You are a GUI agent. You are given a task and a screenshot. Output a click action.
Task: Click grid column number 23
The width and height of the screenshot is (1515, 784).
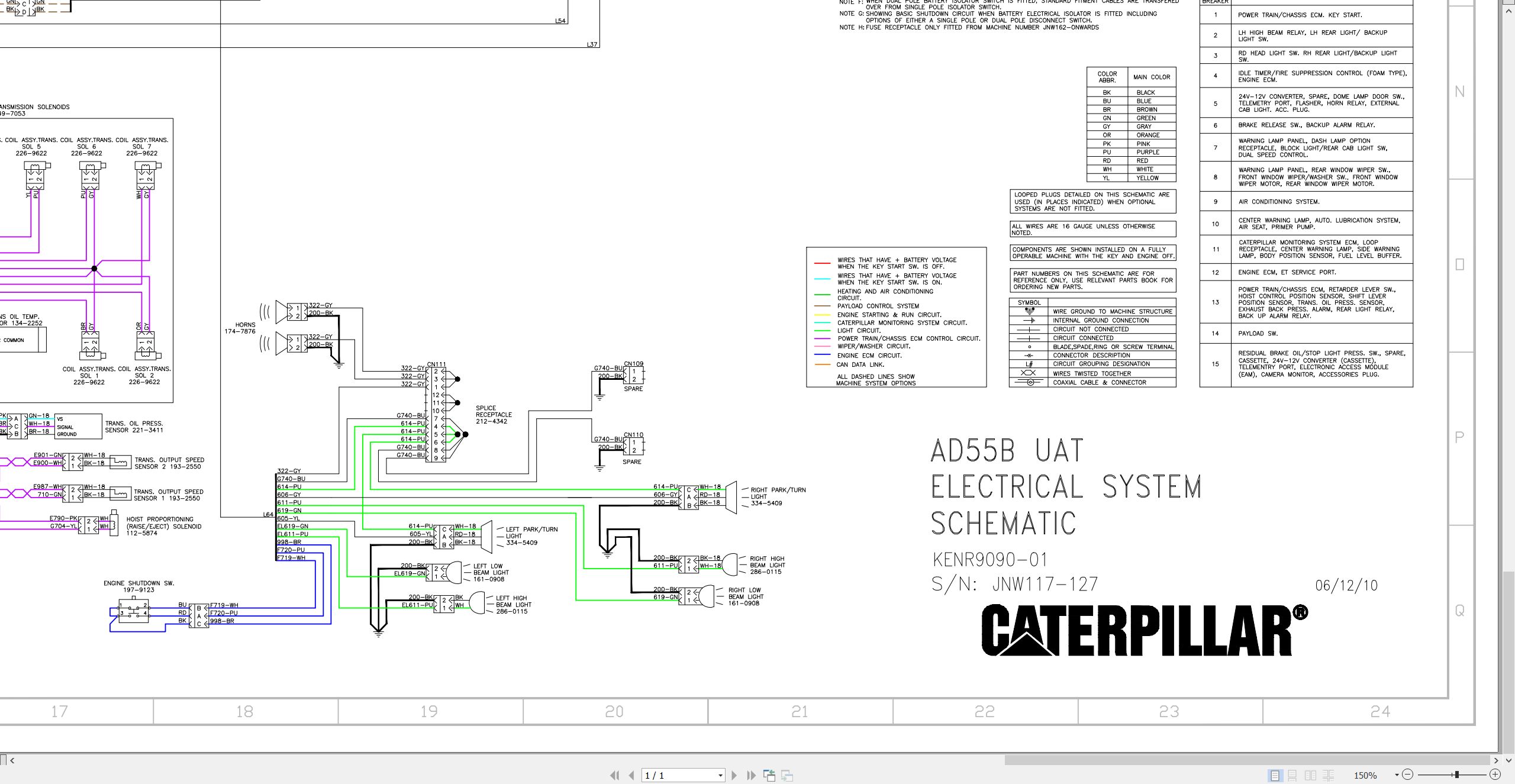(x=1169, y=711)
